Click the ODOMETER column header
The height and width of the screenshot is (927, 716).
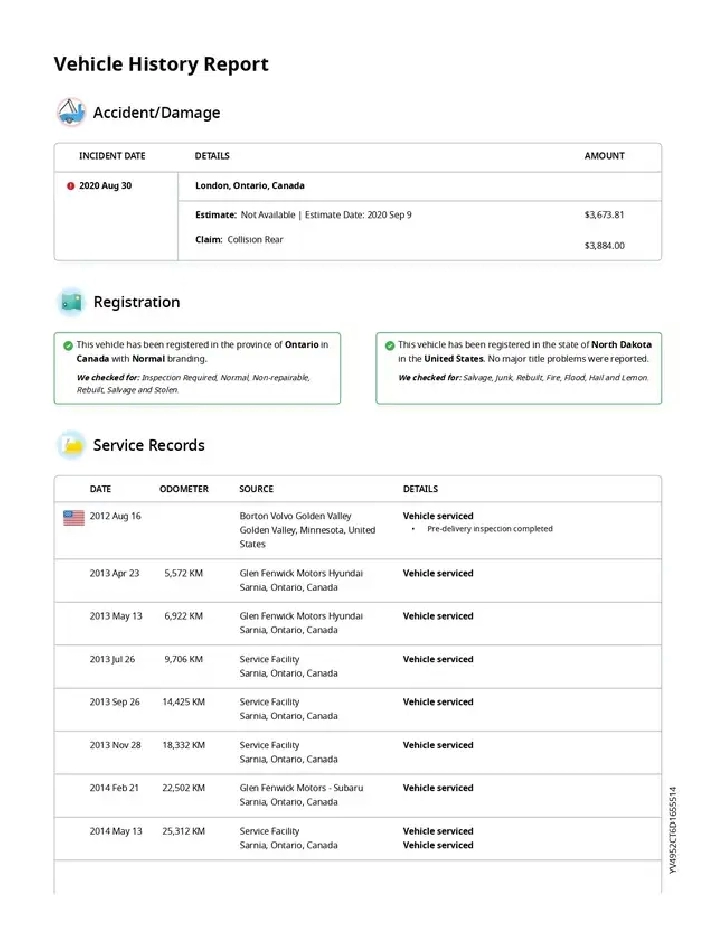pos(184,489)
